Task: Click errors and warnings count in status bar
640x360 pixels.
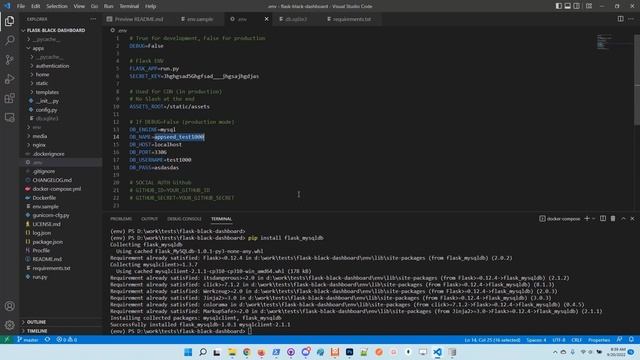Action: tap(67, 340)
